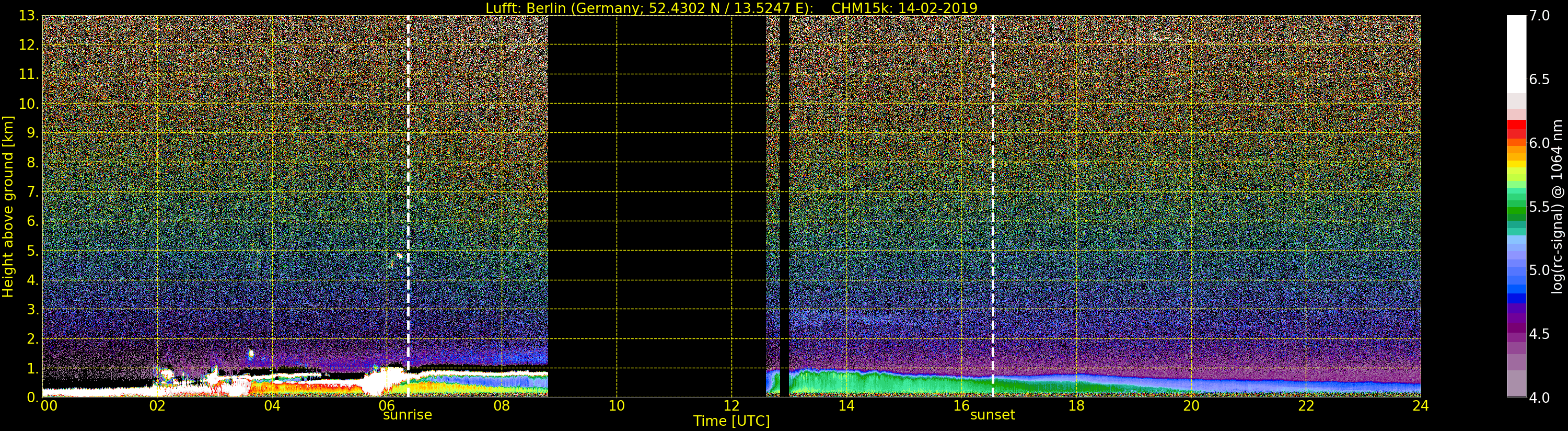This screenshot has width=1568, height=431.
Task: Click the 24 hour tick on the time axis
Action: click(x=1420, y=406)
